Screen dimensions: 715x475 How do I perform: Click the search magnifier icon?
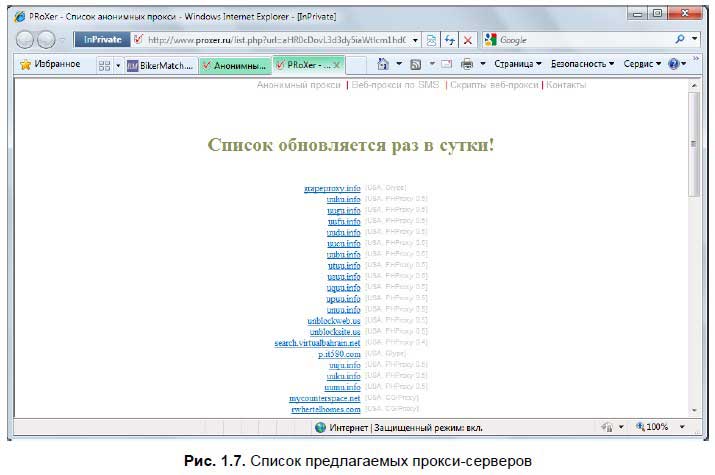(681, 40)
